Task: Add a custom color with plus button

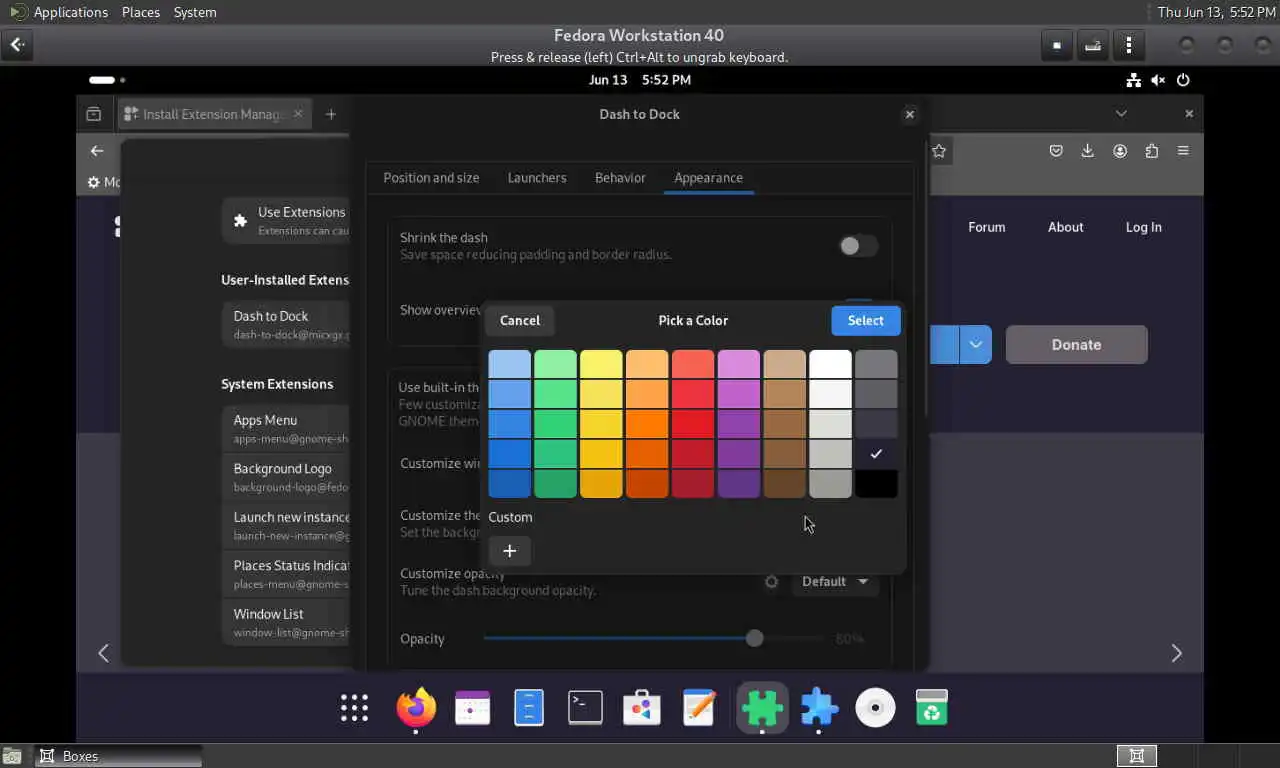Action: (x=509, y=551)
